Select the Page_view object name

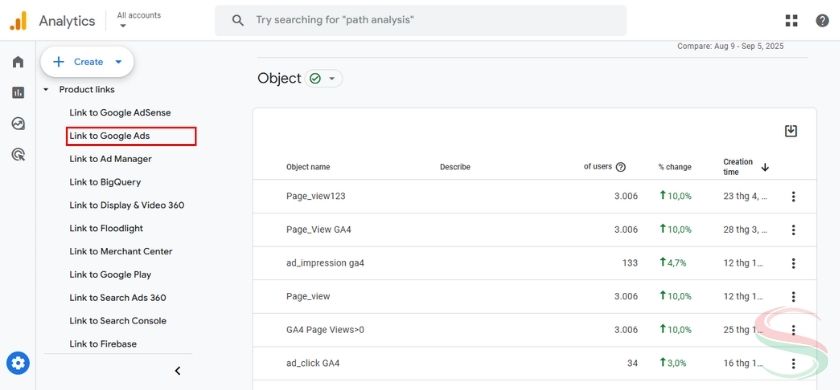[x=308, y=296]
